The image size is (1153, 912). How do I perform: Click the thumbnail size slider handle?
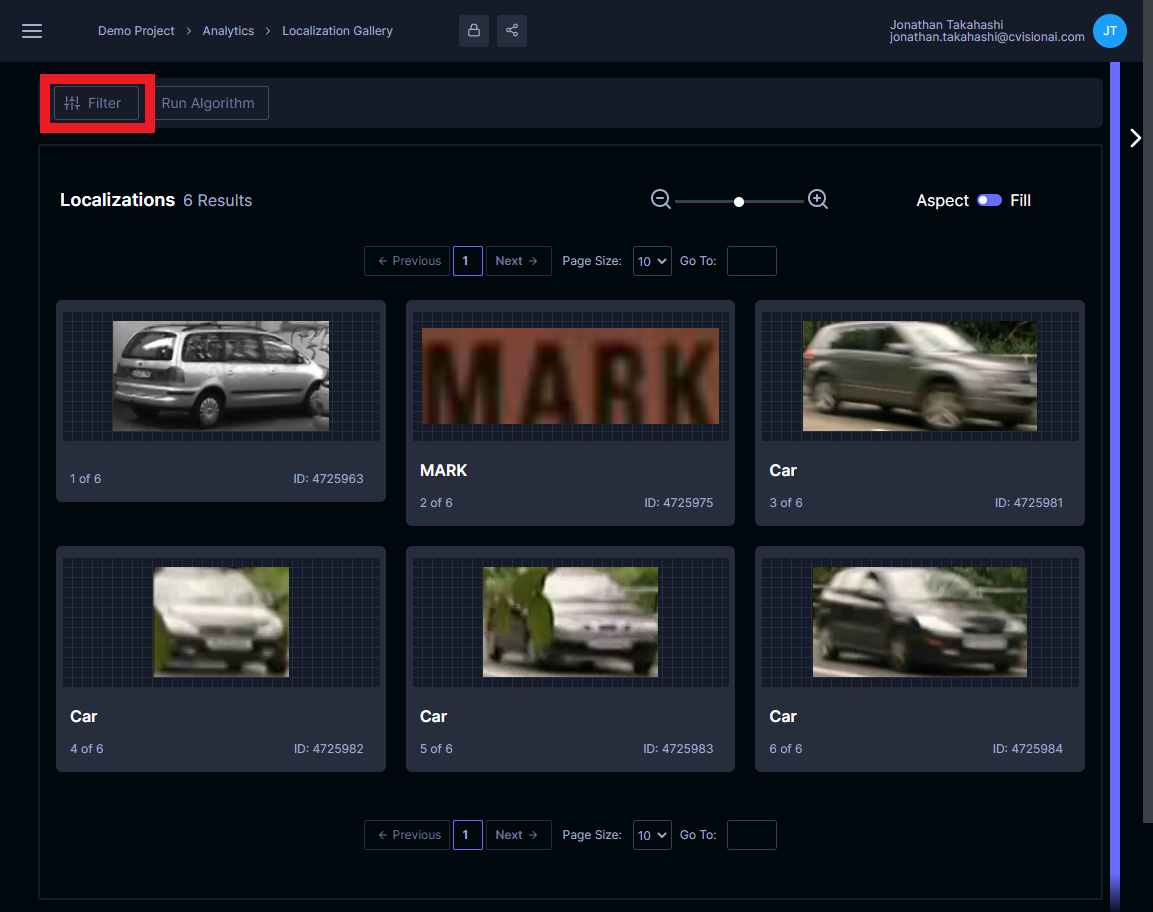coord(739,202)
